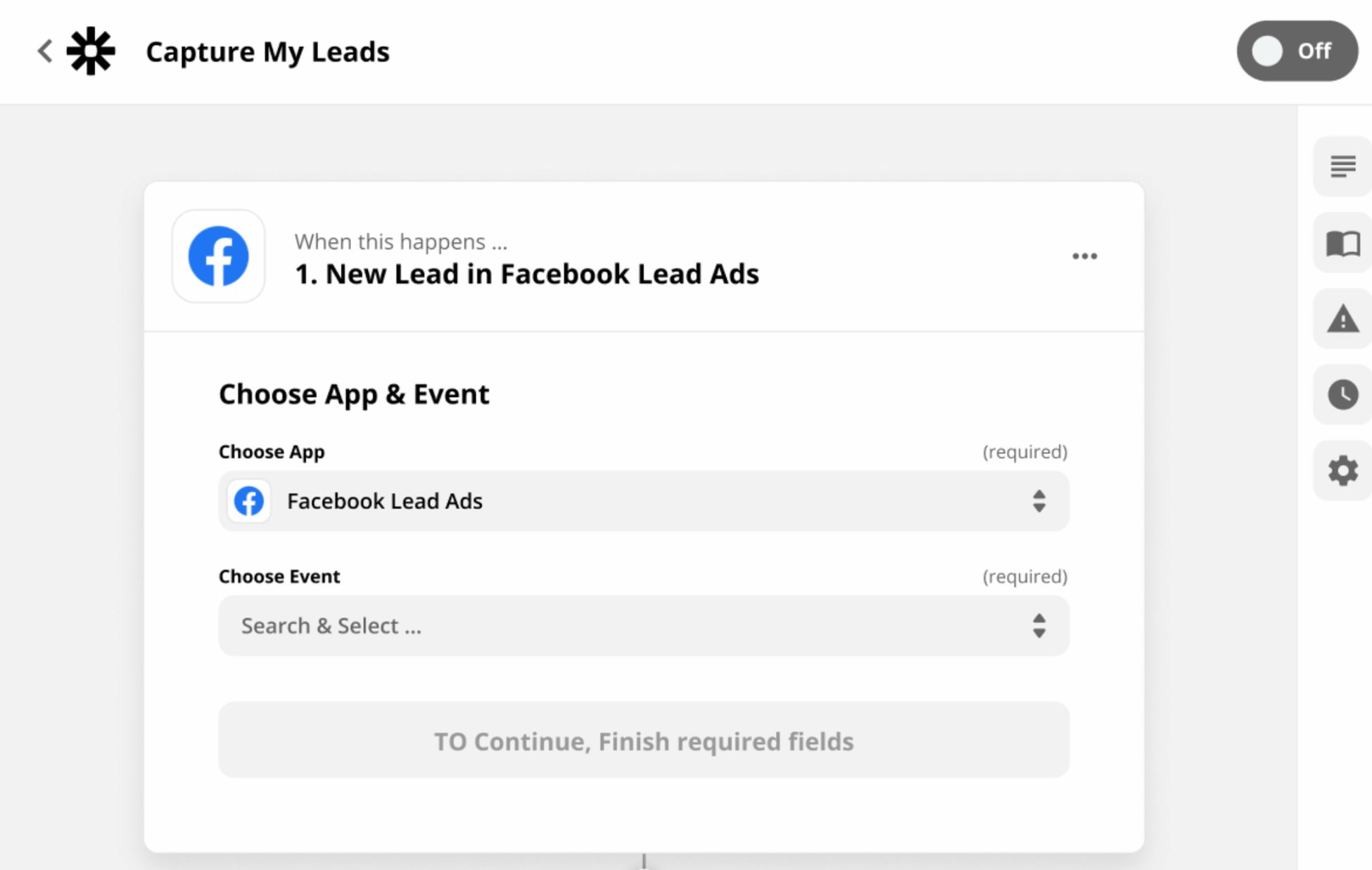
Task: Click the Zapier asterisk logo
Action: (x=91, y=51)
